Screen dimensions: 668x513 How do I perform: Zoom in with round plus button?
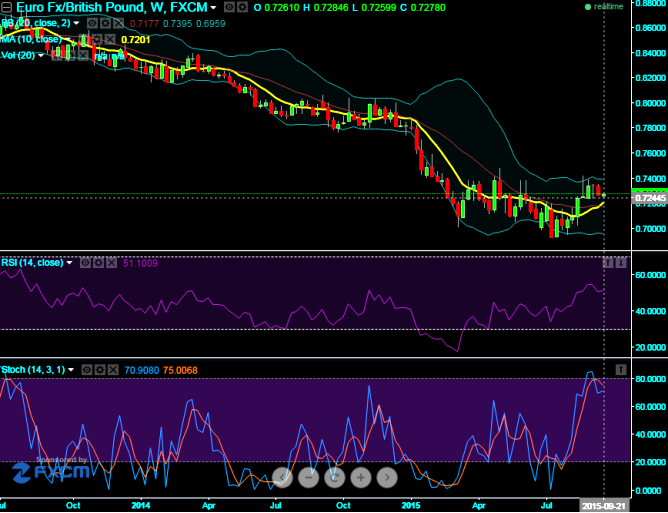[x=361, y=477]
